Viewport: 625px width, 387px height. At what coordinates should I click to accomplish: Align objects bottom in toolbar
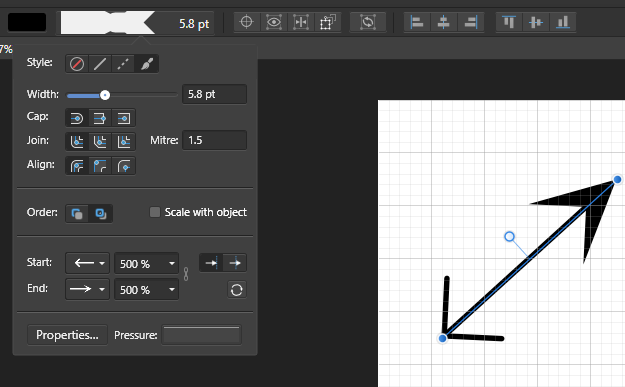tap(563, 22)
